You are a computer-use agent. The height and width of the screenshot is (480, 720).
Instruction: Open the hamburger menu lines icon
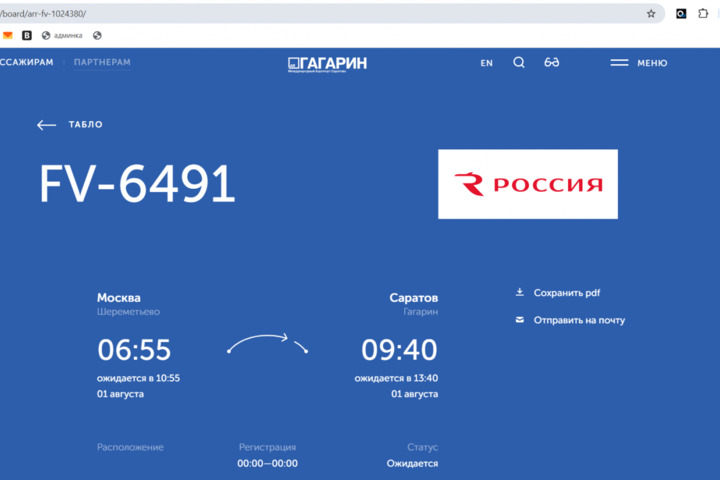click(x=619, y=62)
